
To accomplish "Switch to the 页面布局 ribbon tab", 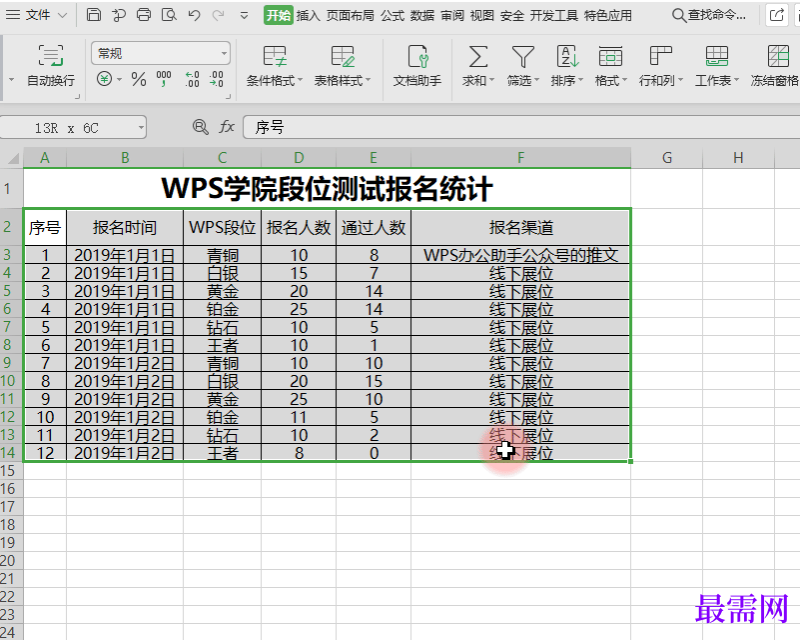I will (350, 15).
